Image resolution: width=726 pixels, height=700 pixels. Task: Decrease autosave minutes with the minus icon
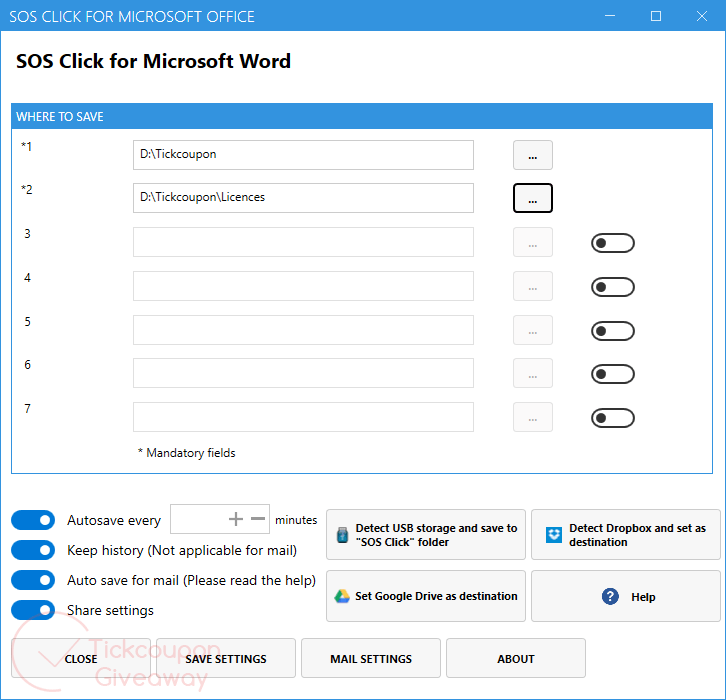(x=258, y=519)
